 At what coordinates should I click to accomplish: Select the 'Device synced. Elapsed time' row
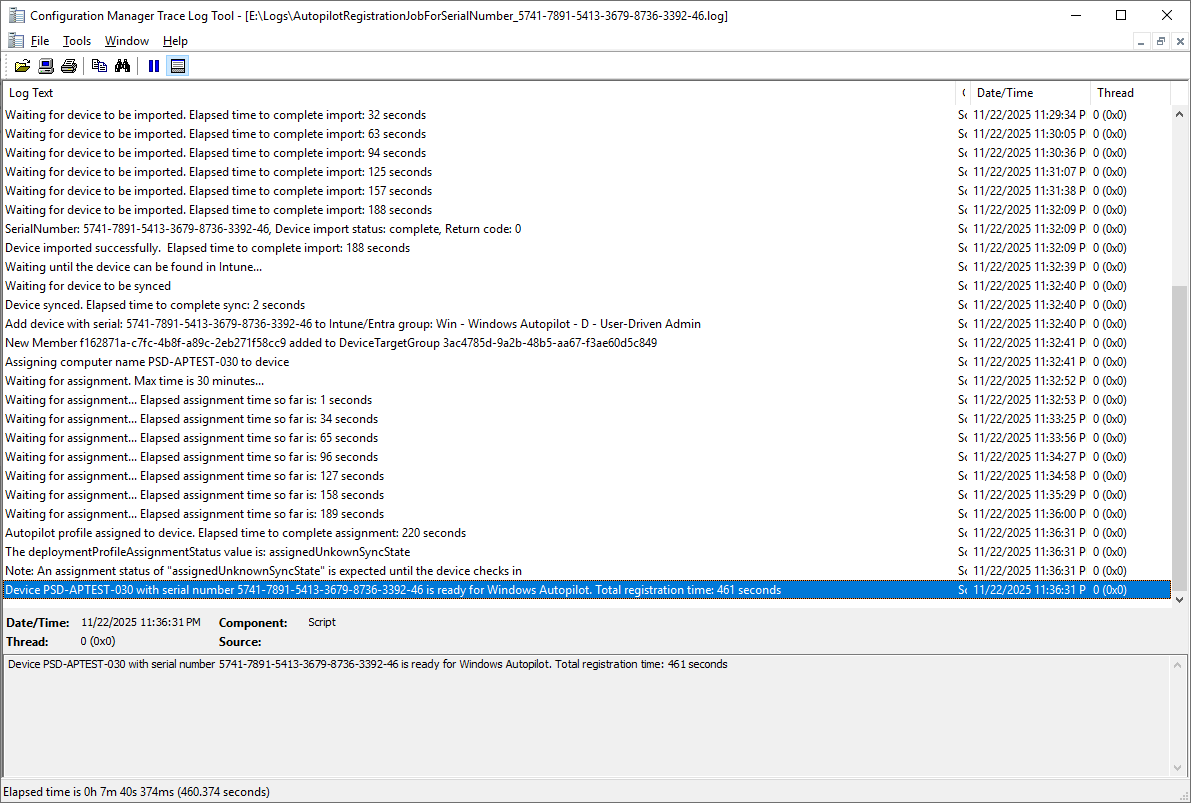click(x=586, y=305)
